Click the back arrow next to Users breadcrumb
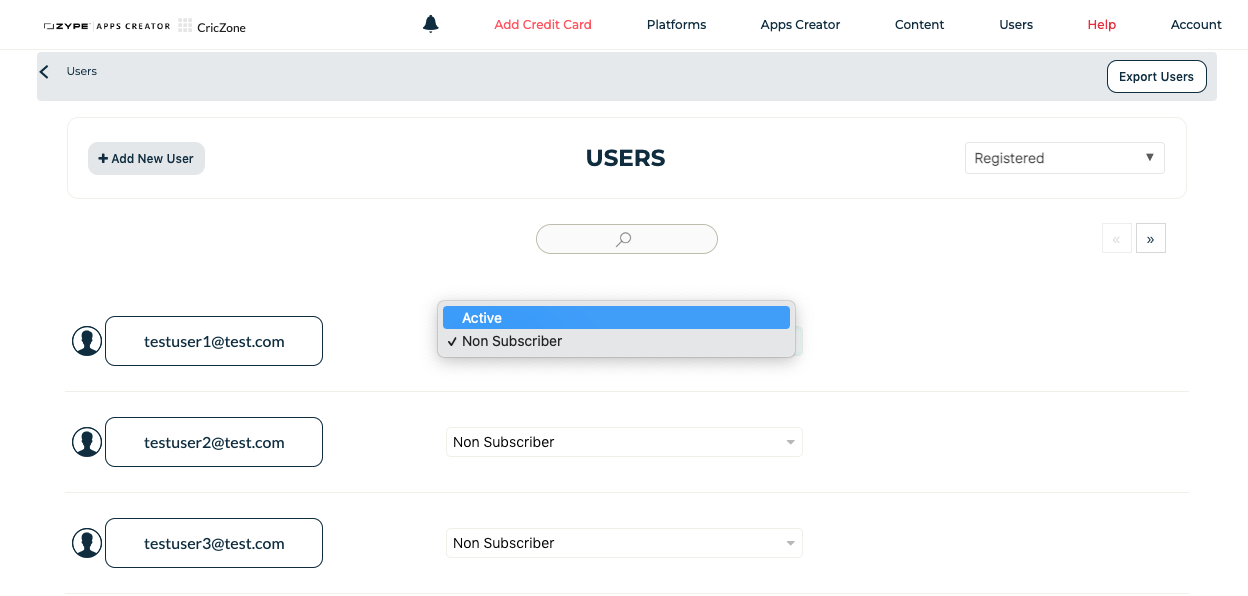The image size is (1248, 596). [43, 71]
